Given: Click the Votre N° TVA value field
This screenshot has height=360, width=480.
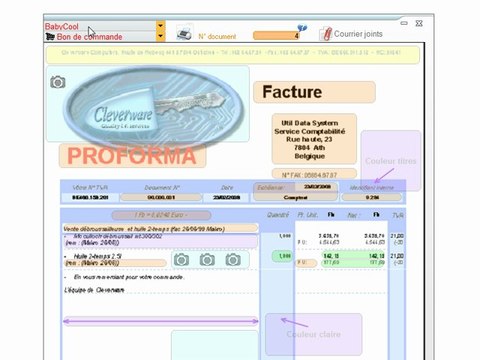Looking at the screenshot, I should point(90,197).
